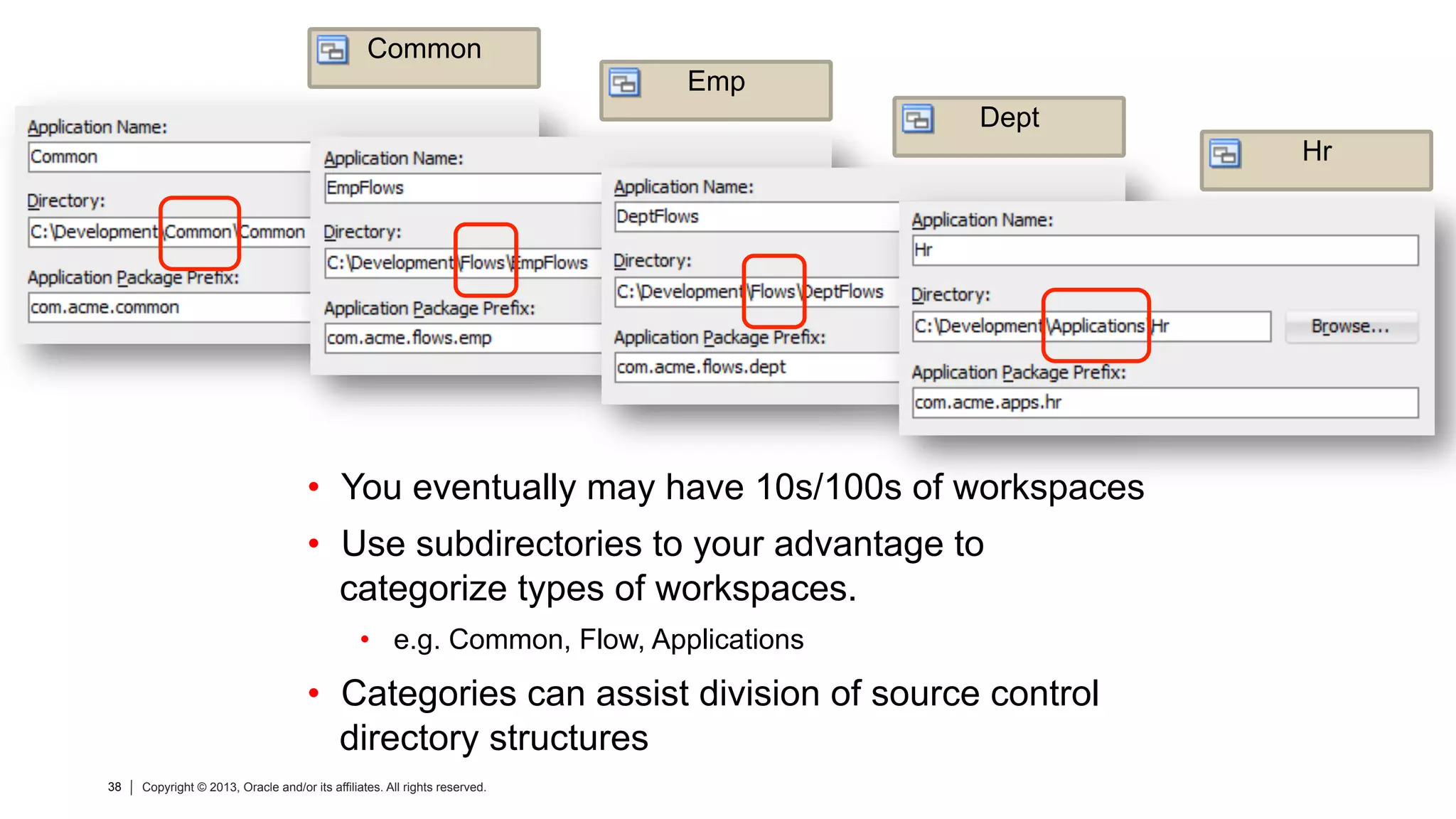The image size is (1456, 819).
Task: Click 'Directory:' label in Common dialog
Action: pyautogui.click(x=66, y=201)
